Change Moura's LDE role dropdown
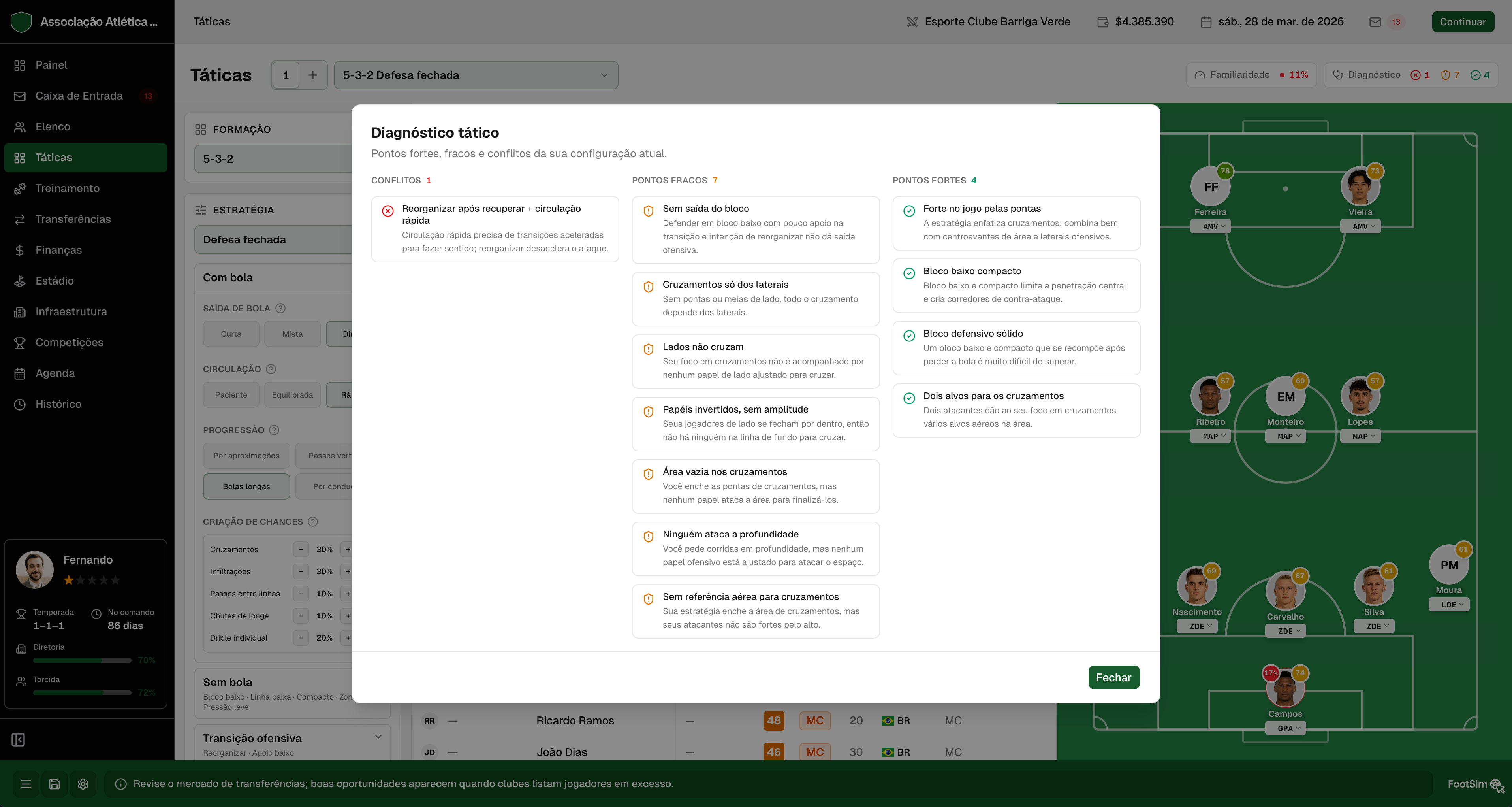Screen dimensions: 1512x807 tap(1449, 604)
